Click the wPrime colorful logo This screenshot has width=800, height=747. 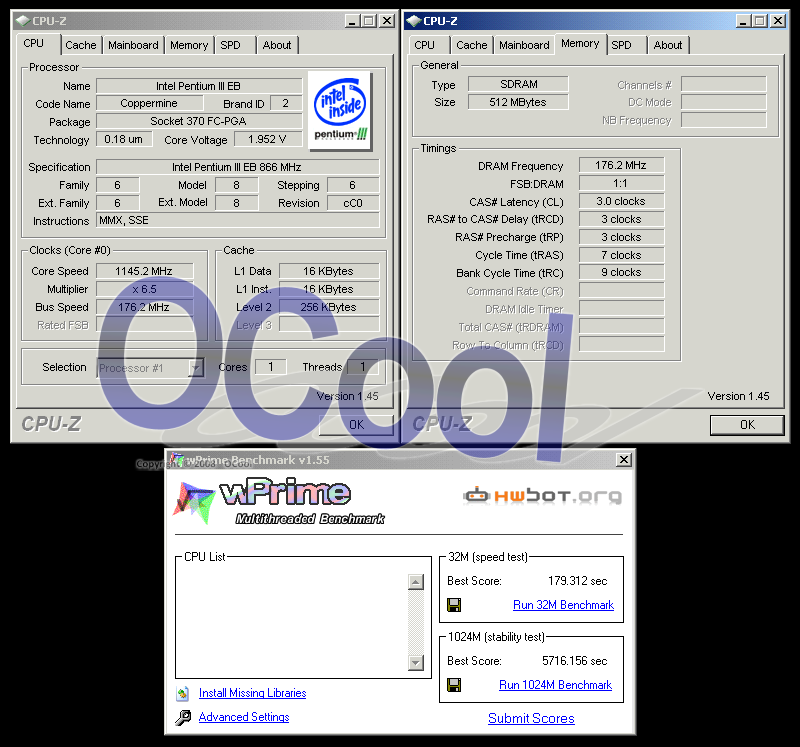[194, 503]
